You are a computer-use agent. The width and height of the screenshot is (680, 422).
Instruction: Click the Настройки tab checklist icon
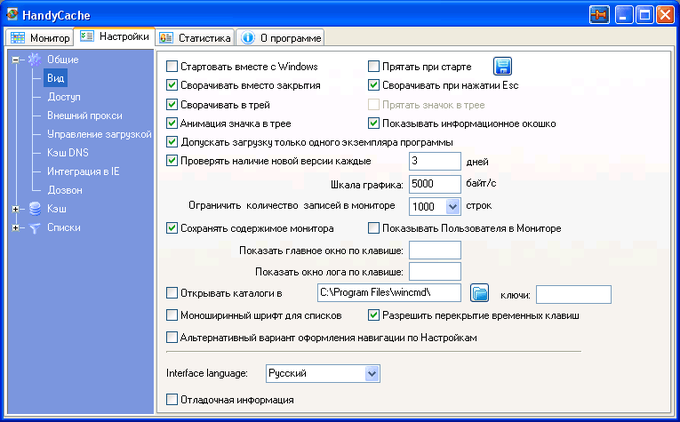87,36
